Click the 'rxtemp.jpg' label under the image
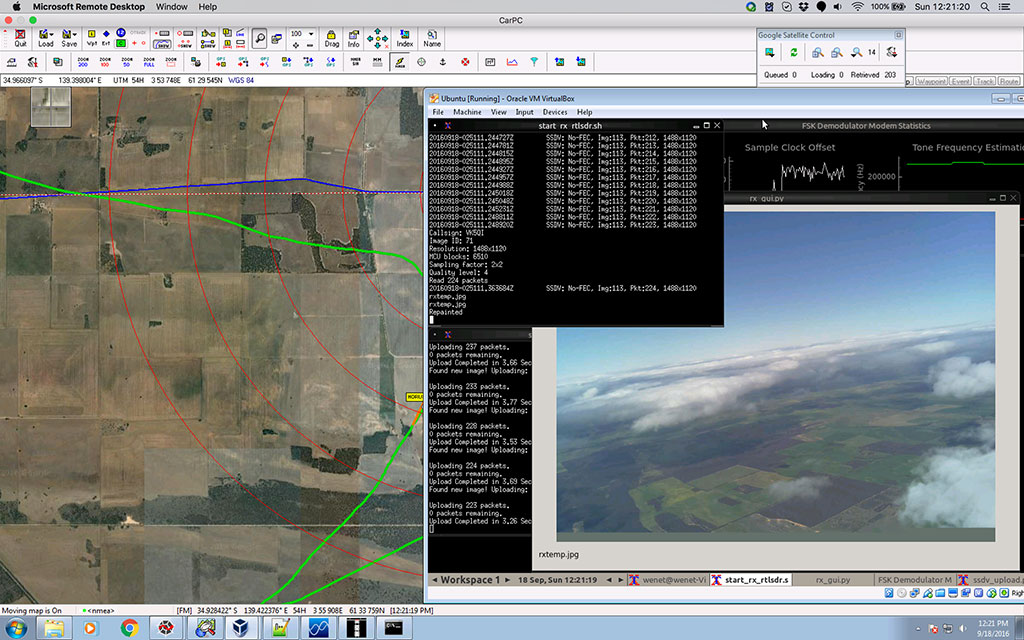Image resolution: width=1024 pixels, height=640 pixels. (558, 554)
